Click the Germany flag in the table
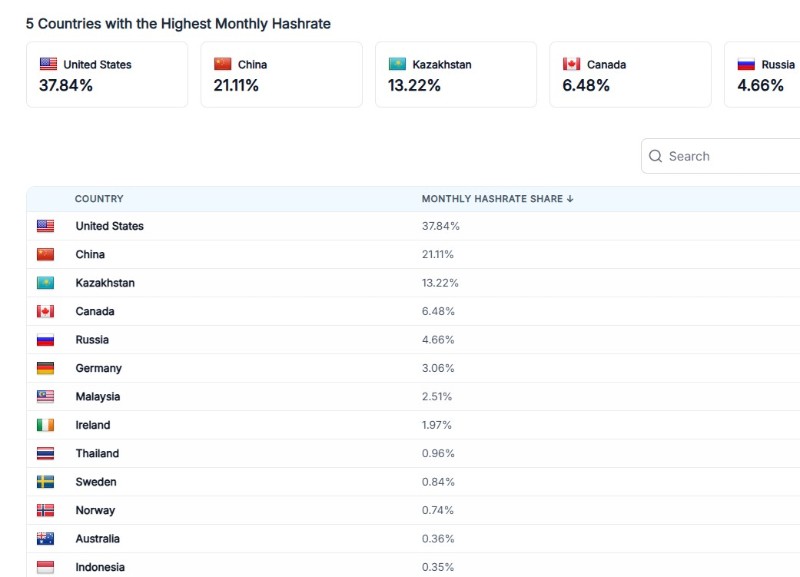Viewport: 800px width, 577px height. point(45,368)
